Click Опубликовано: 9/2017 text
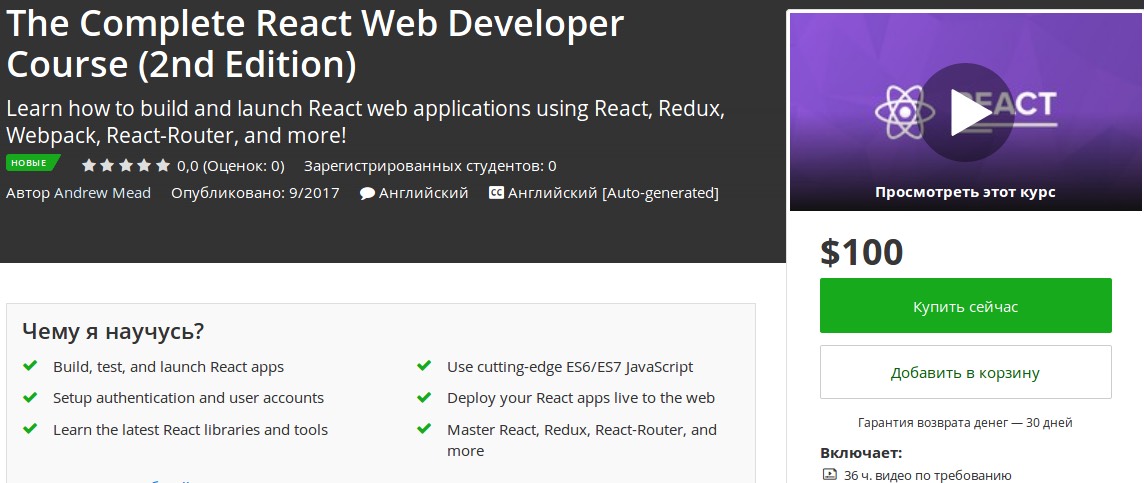This screenshot has width=1144, height=483. coord(255,193)
